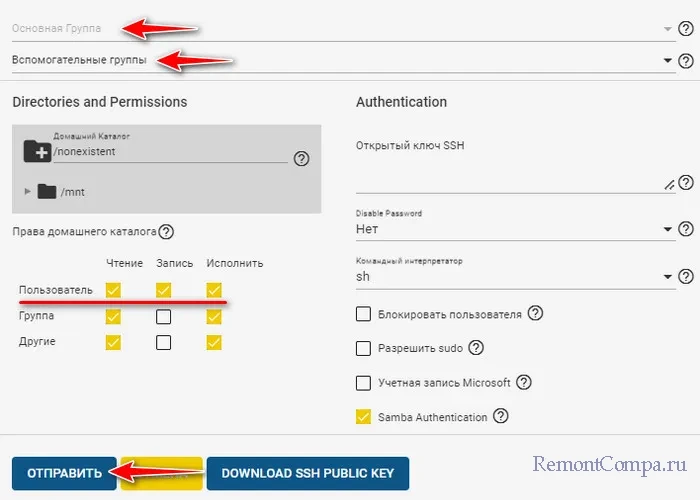Click the add home directory folder icon

point(37,151)
